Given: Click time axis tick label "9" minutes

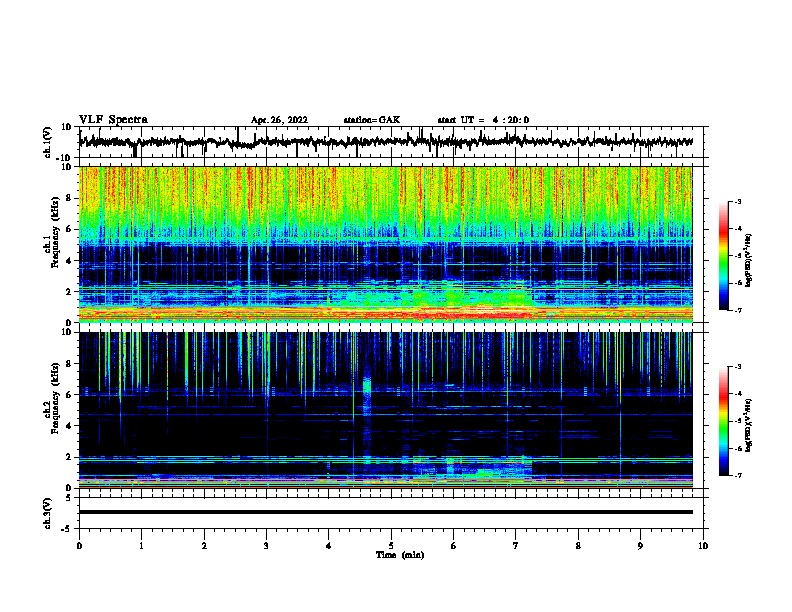Looking at the screenshot, I should pos(640,546).
